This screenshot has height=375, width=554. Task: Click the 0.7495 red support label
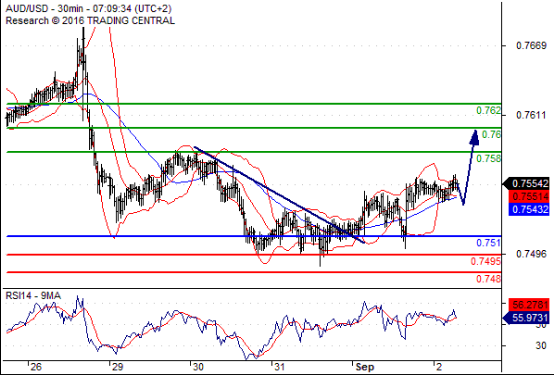click(x=485, y=261)
